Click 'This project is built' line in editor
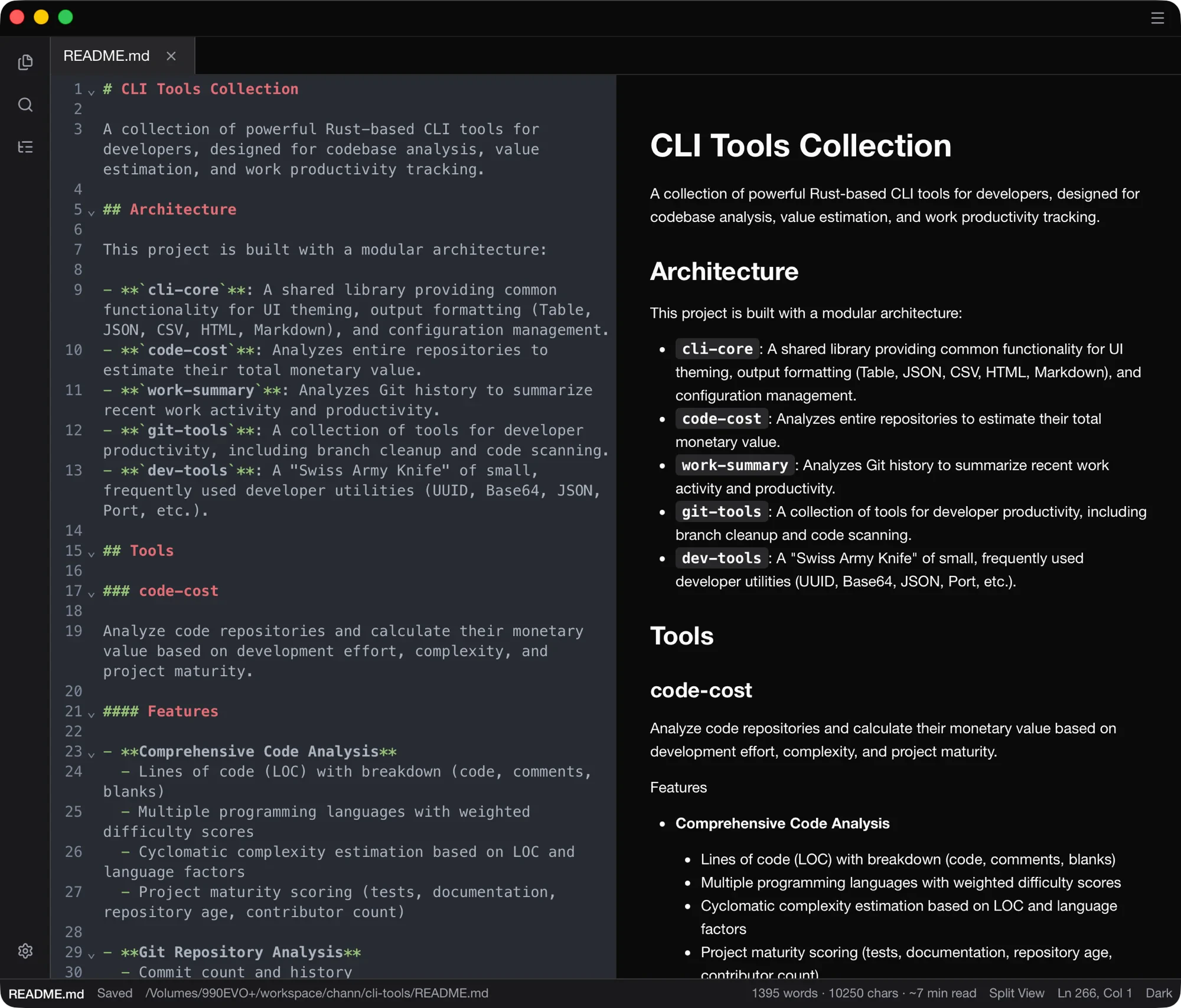Screen dimensions: 1181x1008 point(325,250)
